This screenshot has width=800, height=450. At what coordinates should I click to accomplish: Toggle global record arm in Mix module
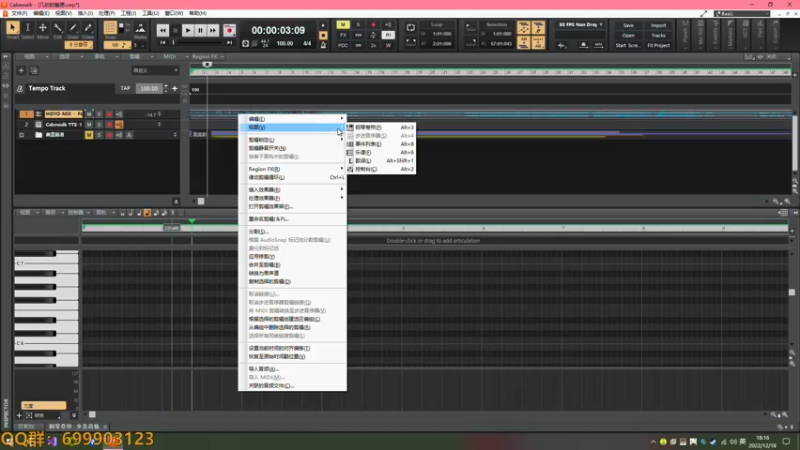[x=373, y=24]
